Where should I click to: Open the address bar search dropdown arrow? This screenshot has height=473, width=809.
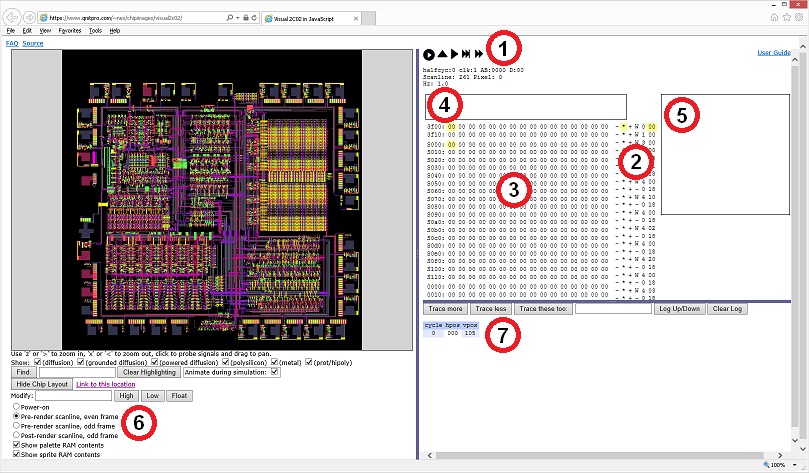(237, 18)
